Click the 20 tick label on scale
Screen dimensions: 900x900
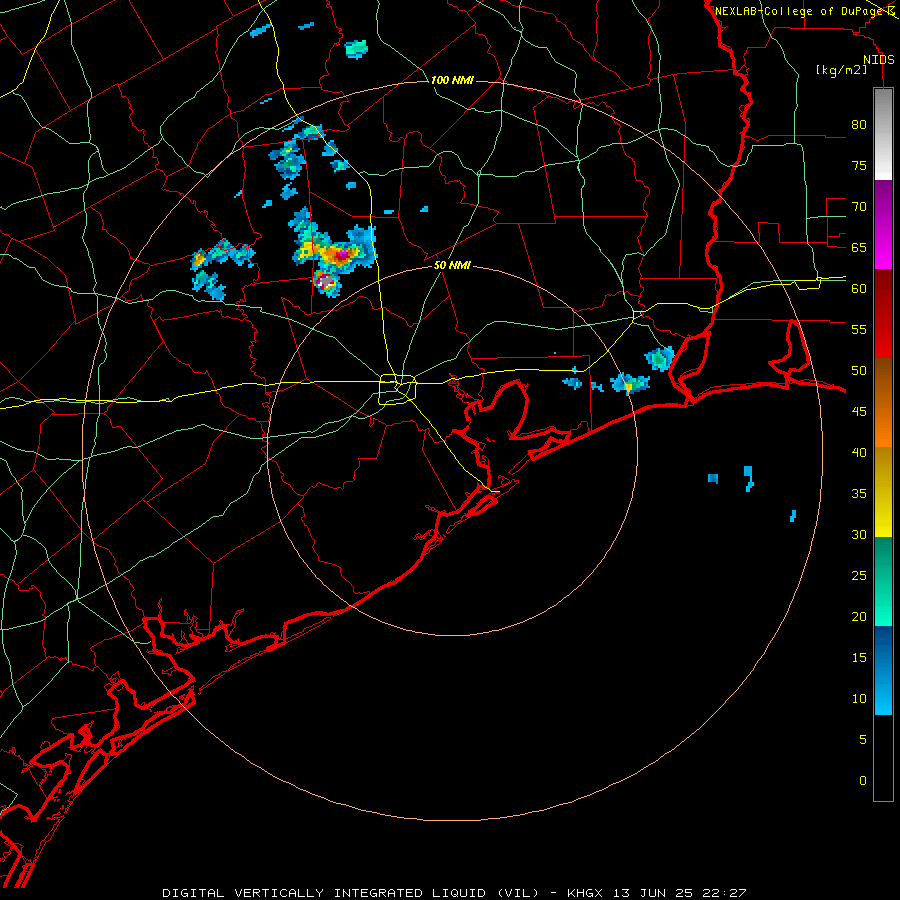point(859,616)
